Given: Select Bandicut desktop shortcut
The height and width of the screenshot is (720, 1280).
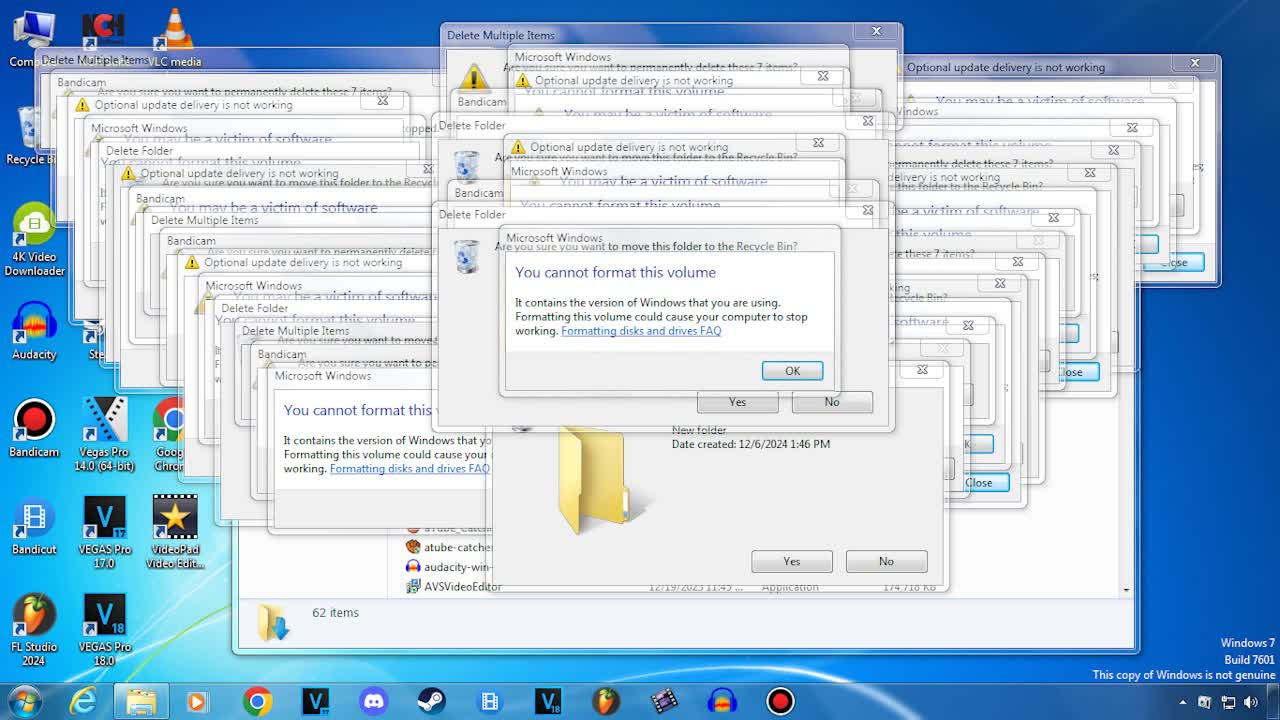Looking at the screenshot, I should tap(34, 526).
